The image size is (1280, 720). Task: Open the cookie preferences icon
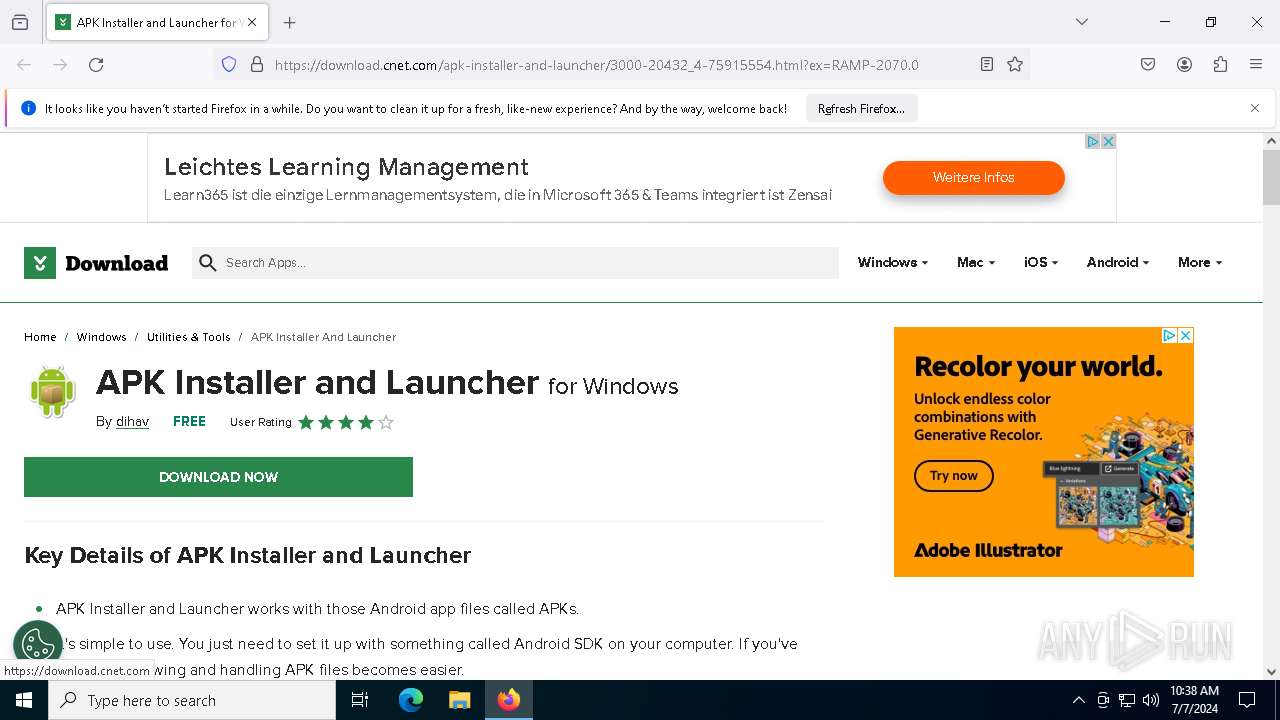click(x=38, y=644)
